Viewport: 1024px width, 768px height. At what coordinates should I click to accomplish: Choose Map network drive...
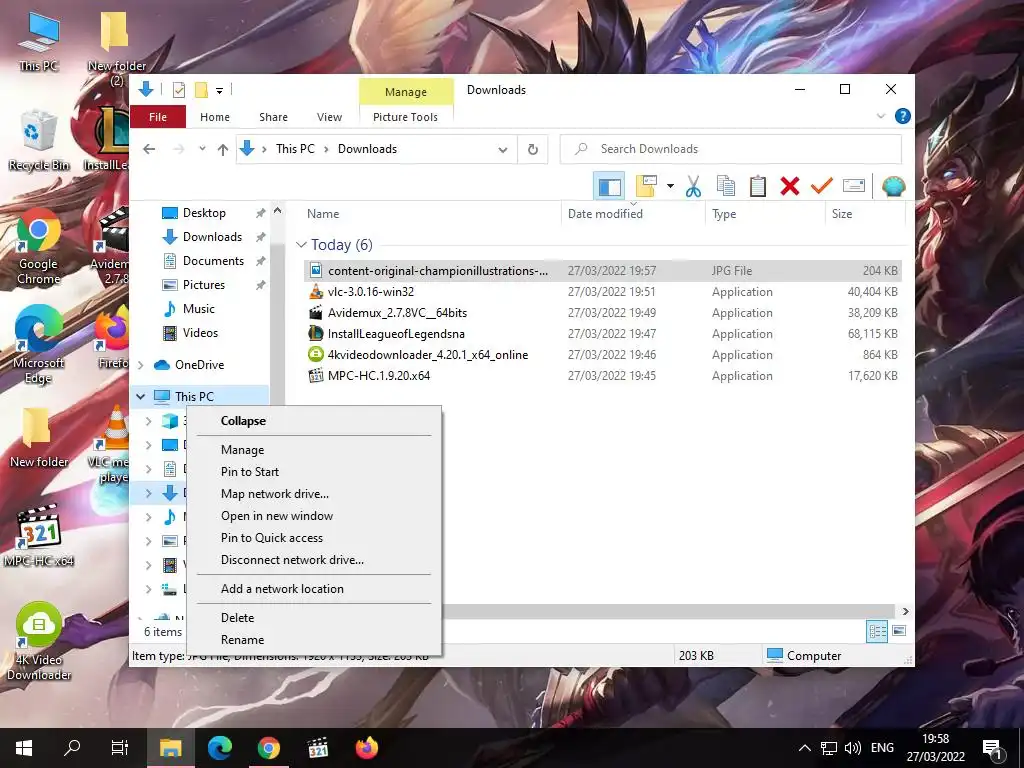[314, 494]
